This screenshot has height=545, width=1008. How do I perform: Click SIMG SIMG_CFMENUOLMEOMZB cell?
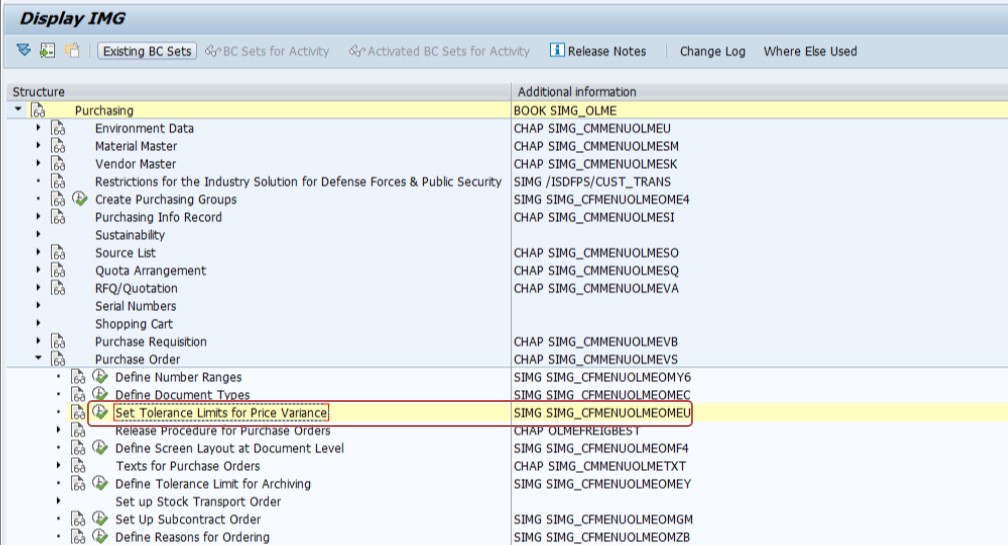(x=601, y=537)
